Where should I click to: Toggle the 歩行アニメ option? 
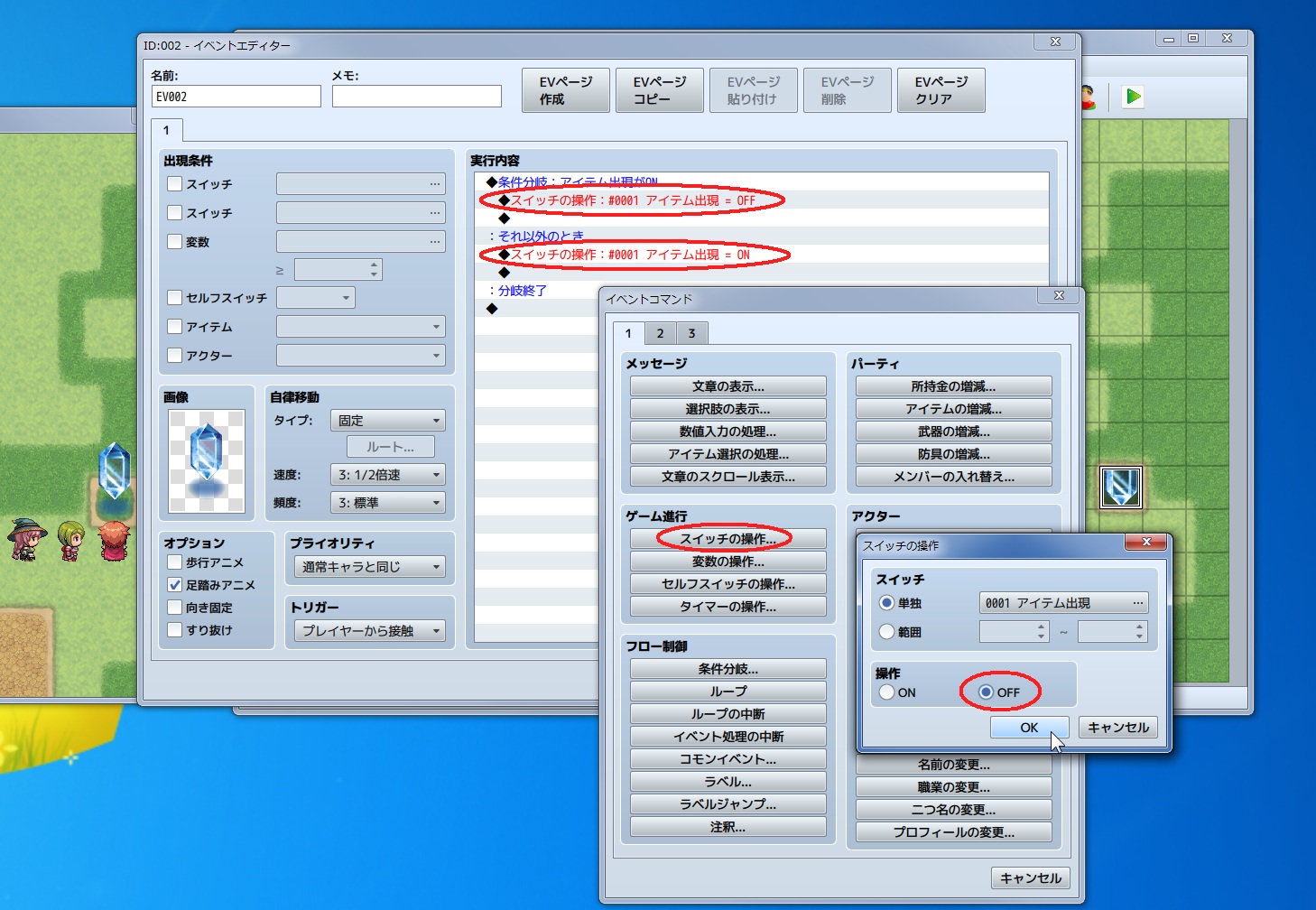[x=175, y=562]
